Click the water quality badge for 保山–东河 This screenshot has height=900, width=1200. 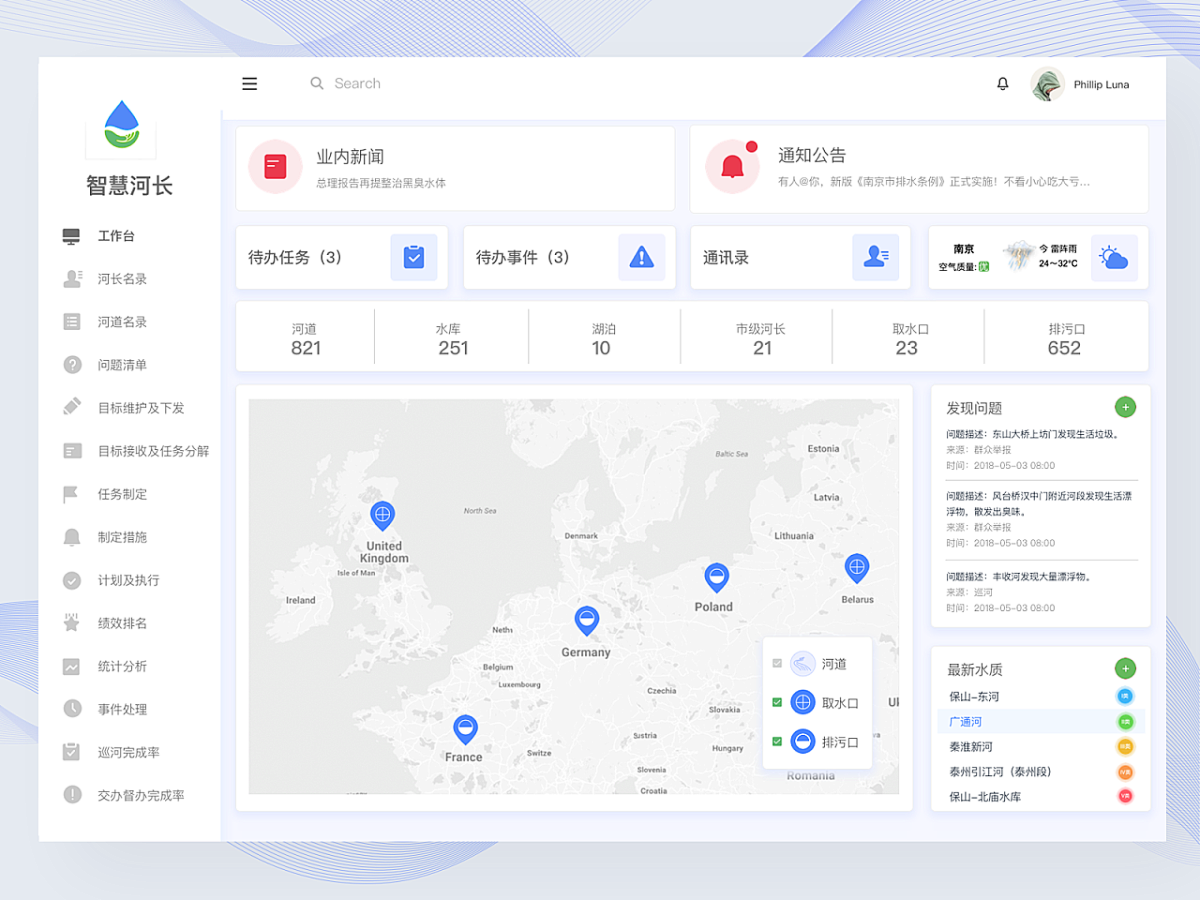coord(1125,696)
